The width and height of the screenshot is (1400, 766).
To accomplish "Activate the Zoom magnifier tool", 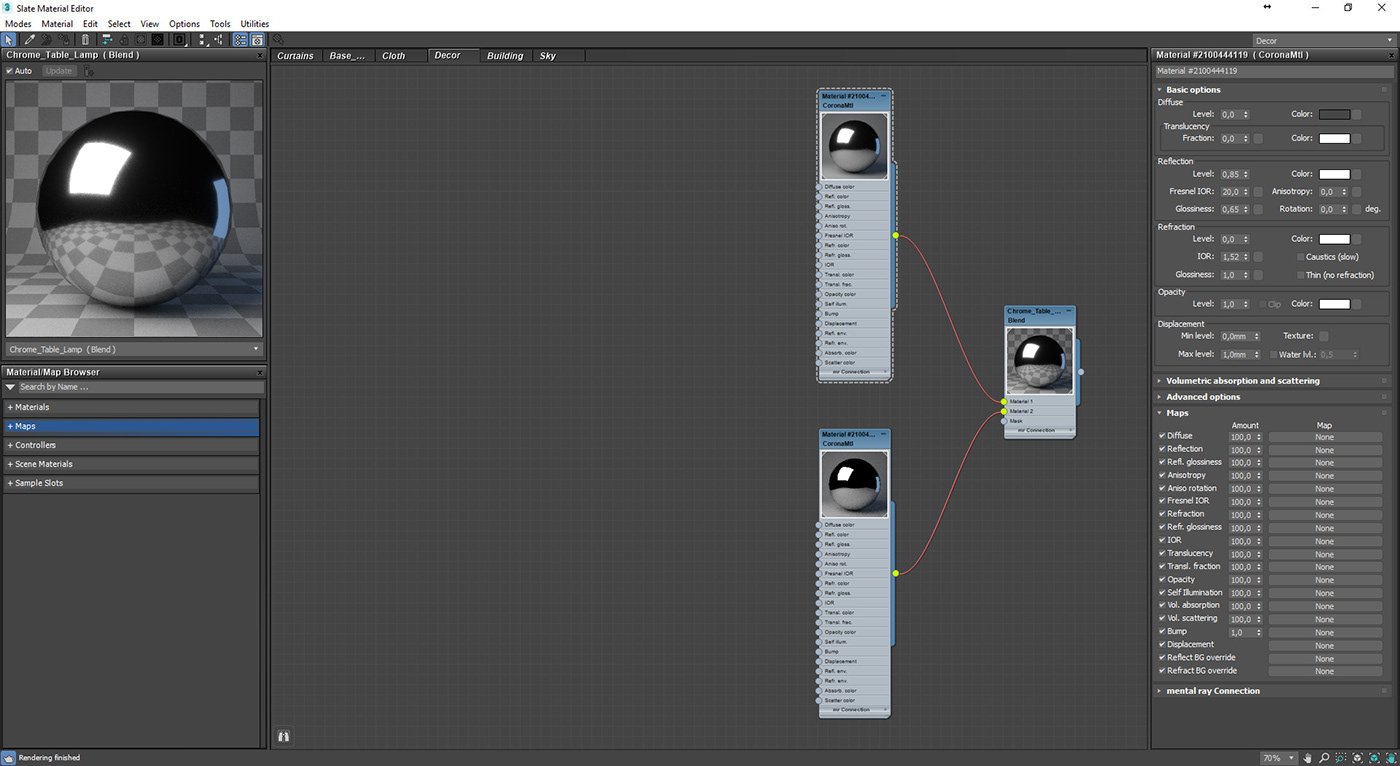I will pyautogui.click(x=1324, y=758).
